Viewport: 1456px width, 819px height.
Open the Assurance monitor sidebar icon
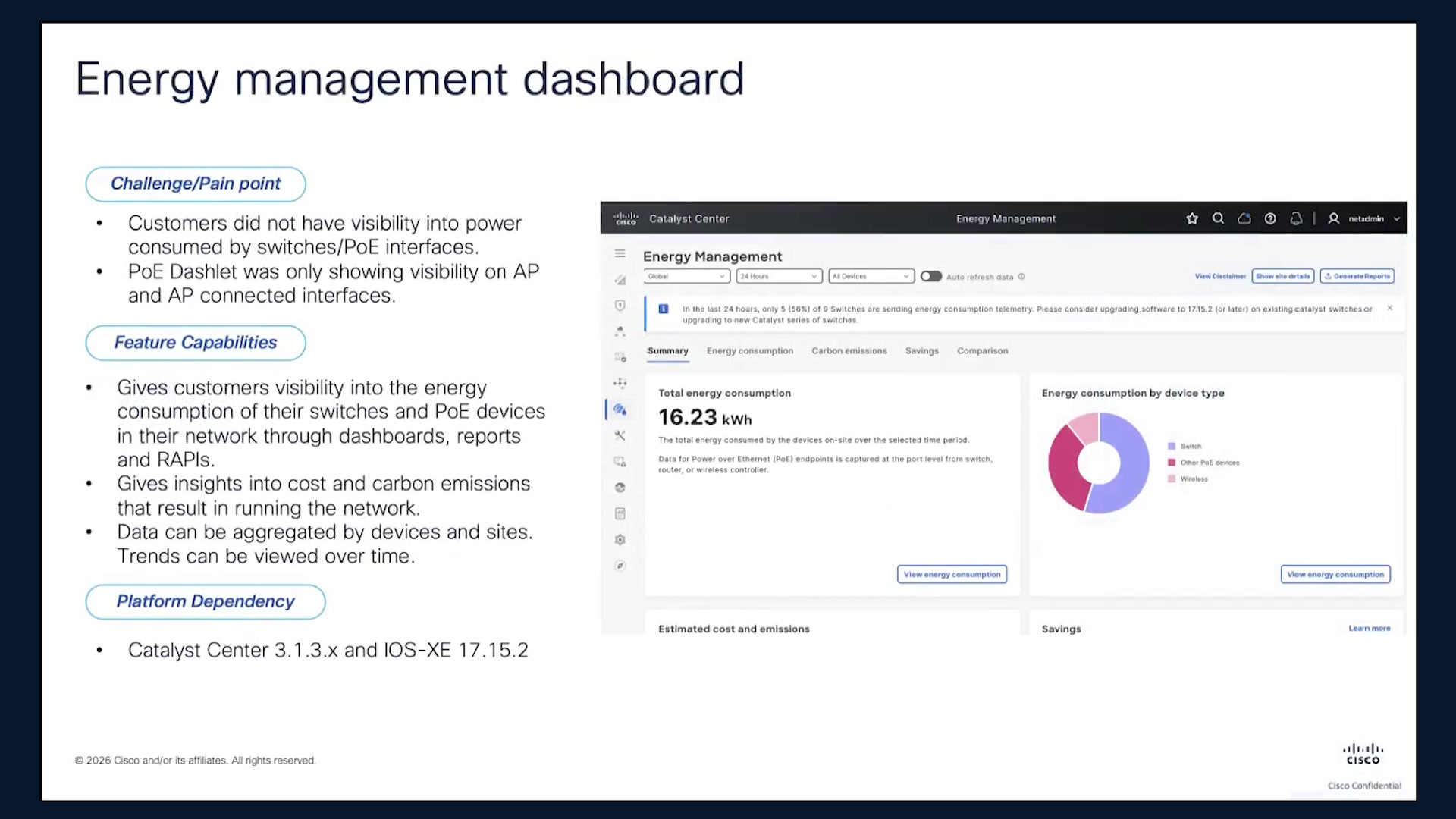point(620,357)
